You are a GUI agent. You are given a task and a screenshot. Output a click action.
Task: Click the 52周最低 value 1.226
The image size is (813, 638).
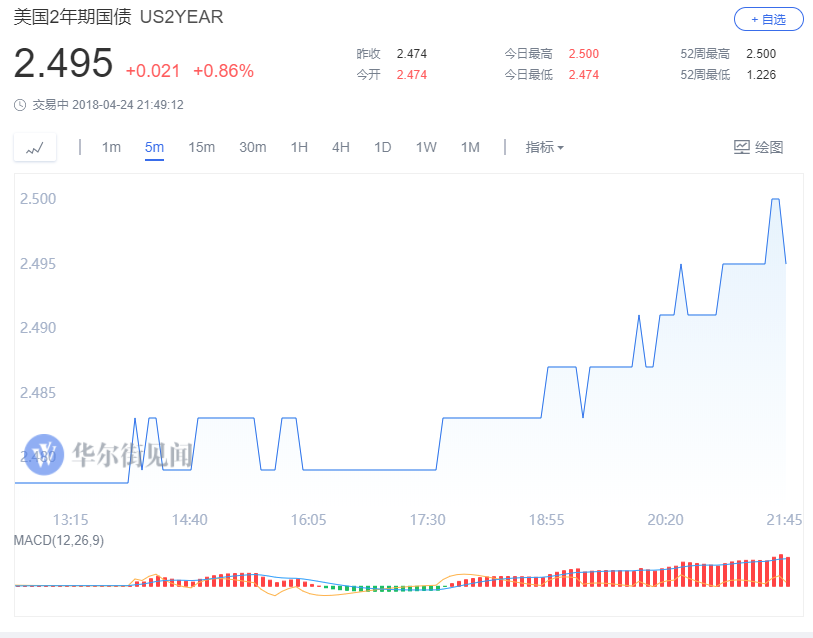pos(761,75)
